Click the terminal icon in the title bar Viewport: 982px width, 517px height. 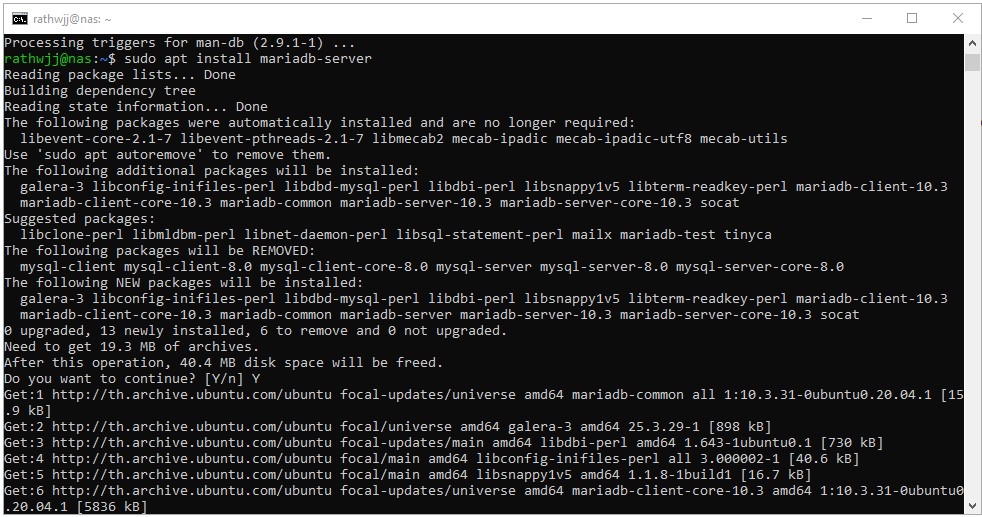click(x=19, y=18)
